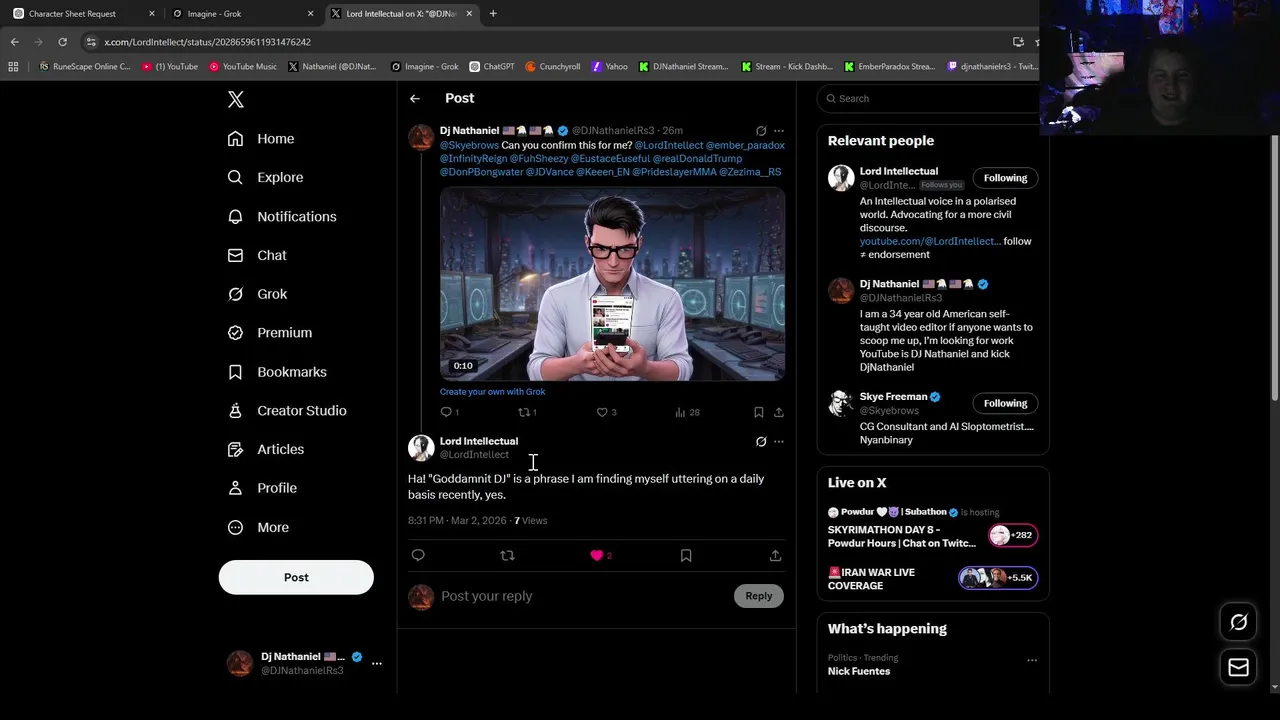Open Premium in the sidebar

pos(270,333)
